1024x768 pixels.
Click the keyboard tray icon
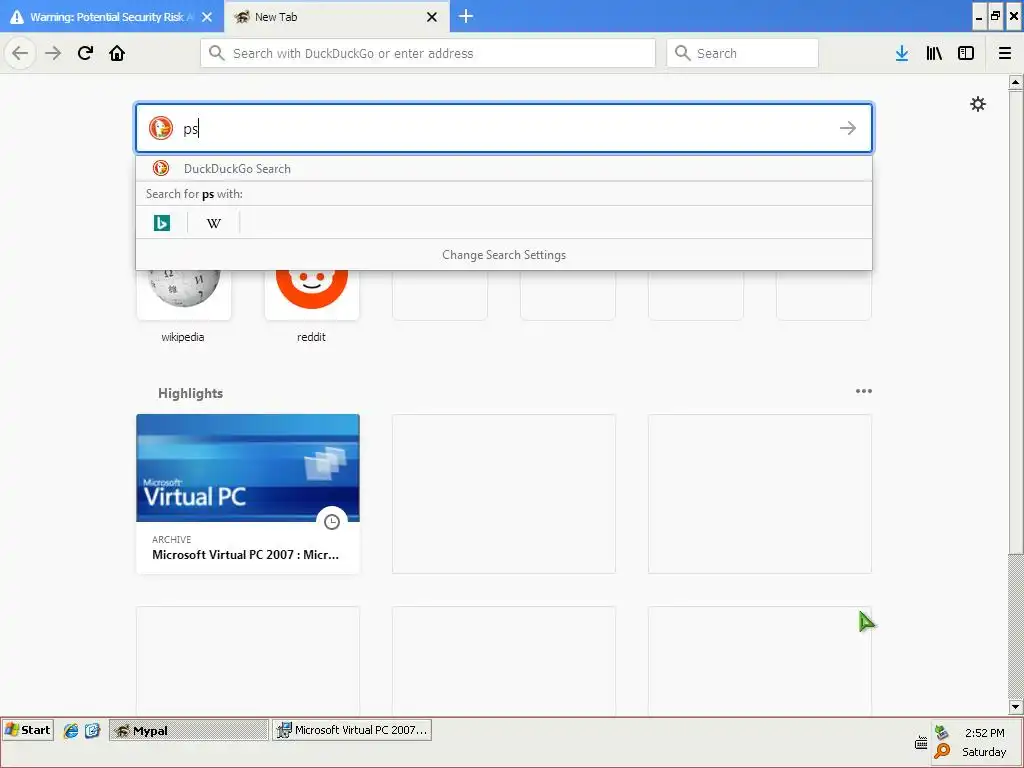pyautogui.click(x=921, y=742)
